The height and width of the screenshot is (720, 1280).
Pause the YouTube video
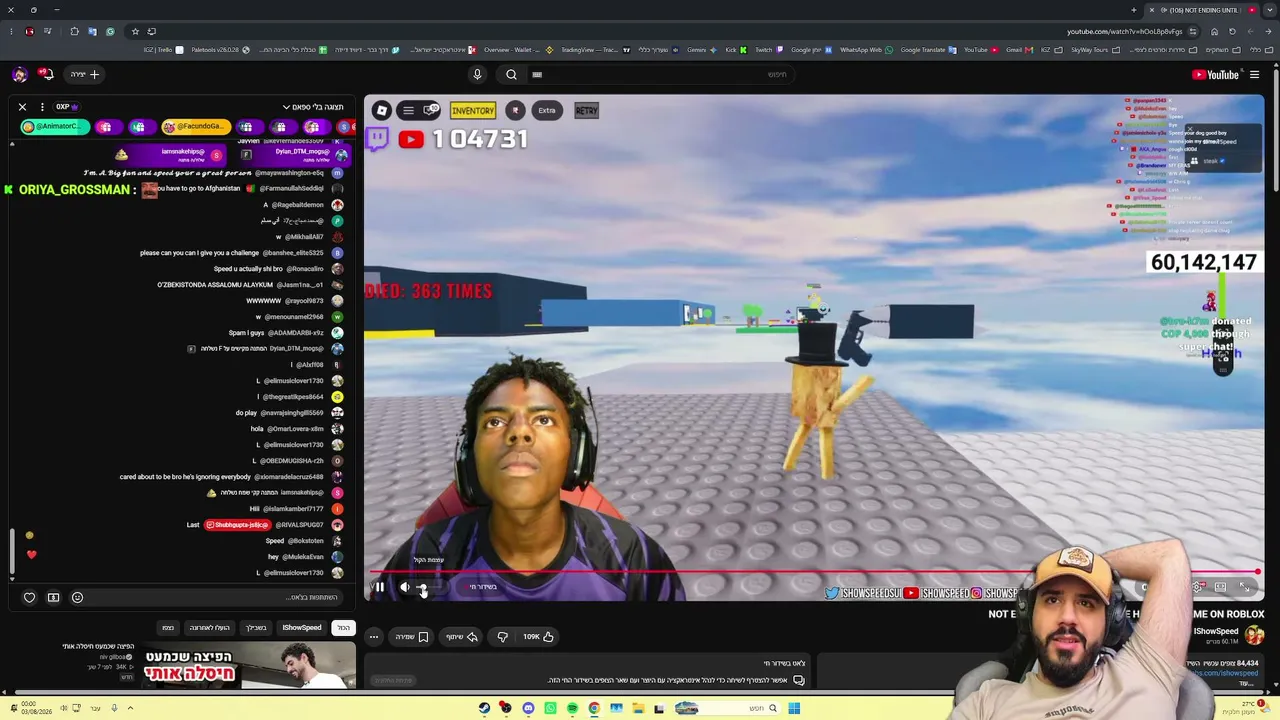point(380,587)
